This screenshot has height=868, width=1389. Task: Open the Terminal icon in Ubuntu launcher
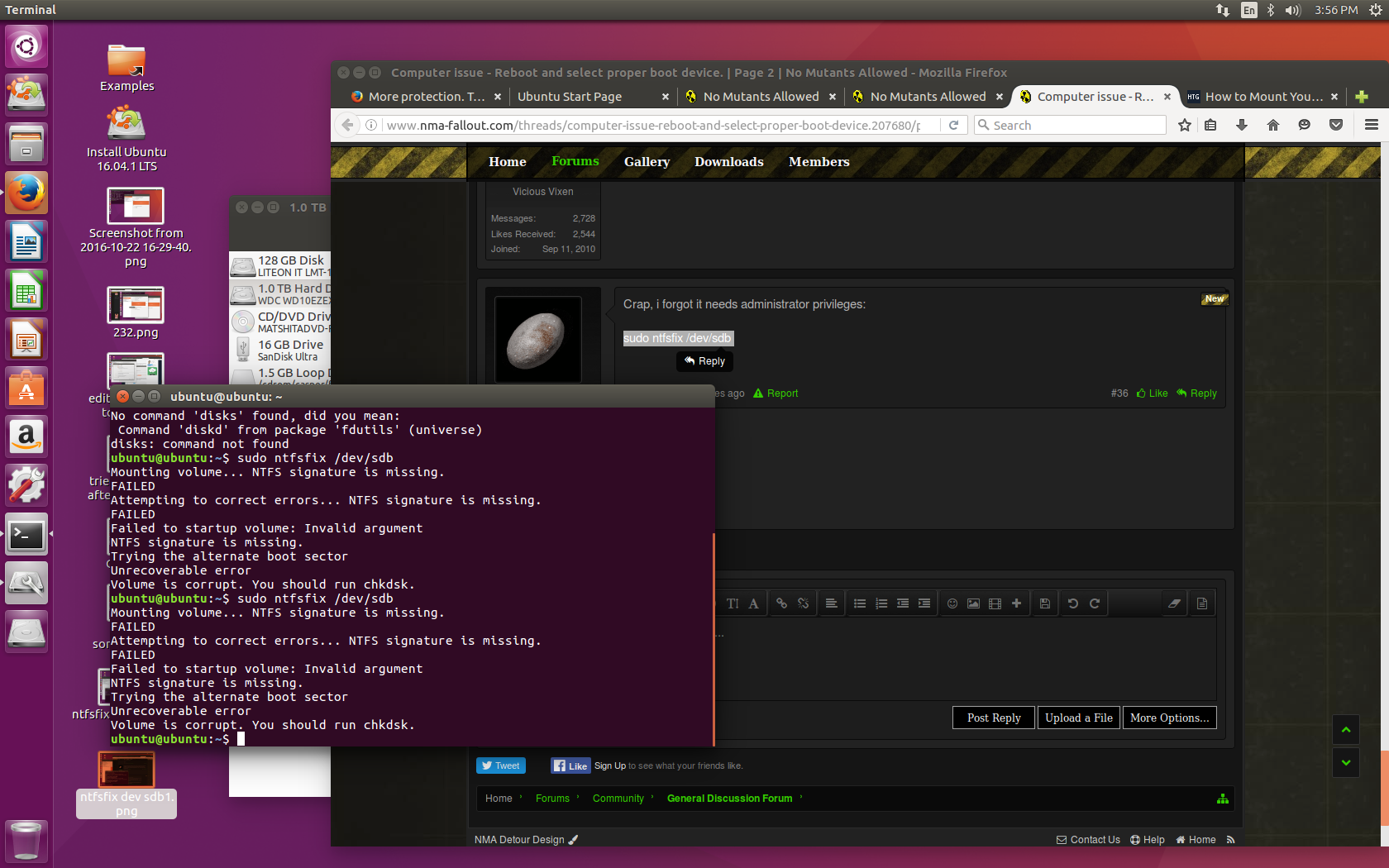26,535
